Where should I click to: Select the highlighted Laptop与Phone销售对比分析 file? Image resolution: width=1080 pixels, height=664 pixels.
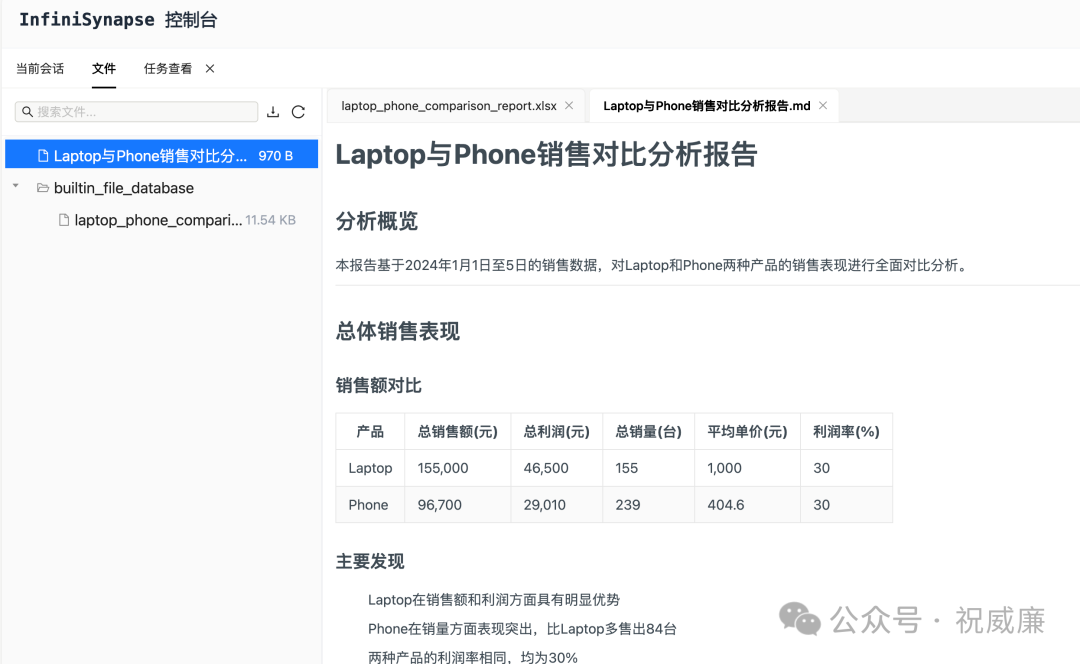(150, 155)
